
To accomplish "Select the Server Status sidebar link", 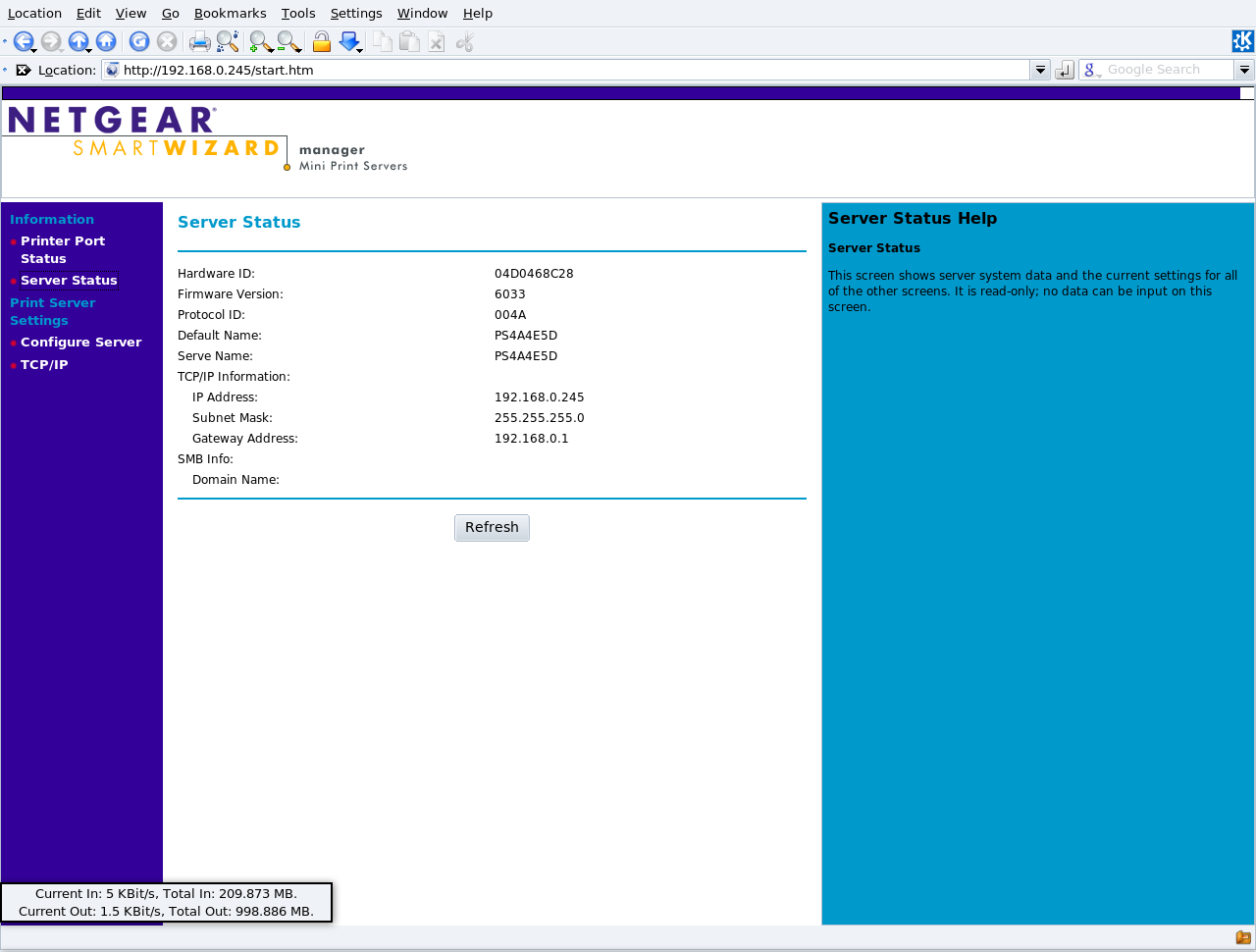I will [69, 280].
